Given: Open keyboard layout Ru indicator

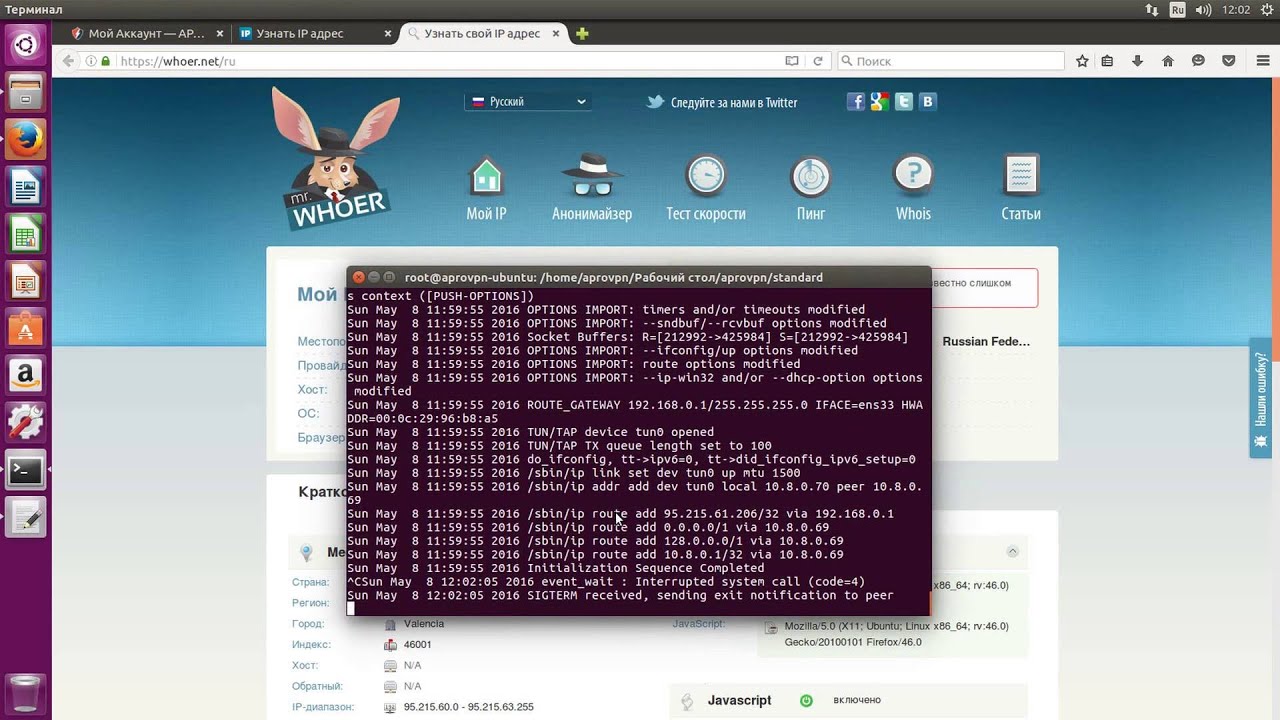Looking at the screenshot, I should click(1178, 9).
